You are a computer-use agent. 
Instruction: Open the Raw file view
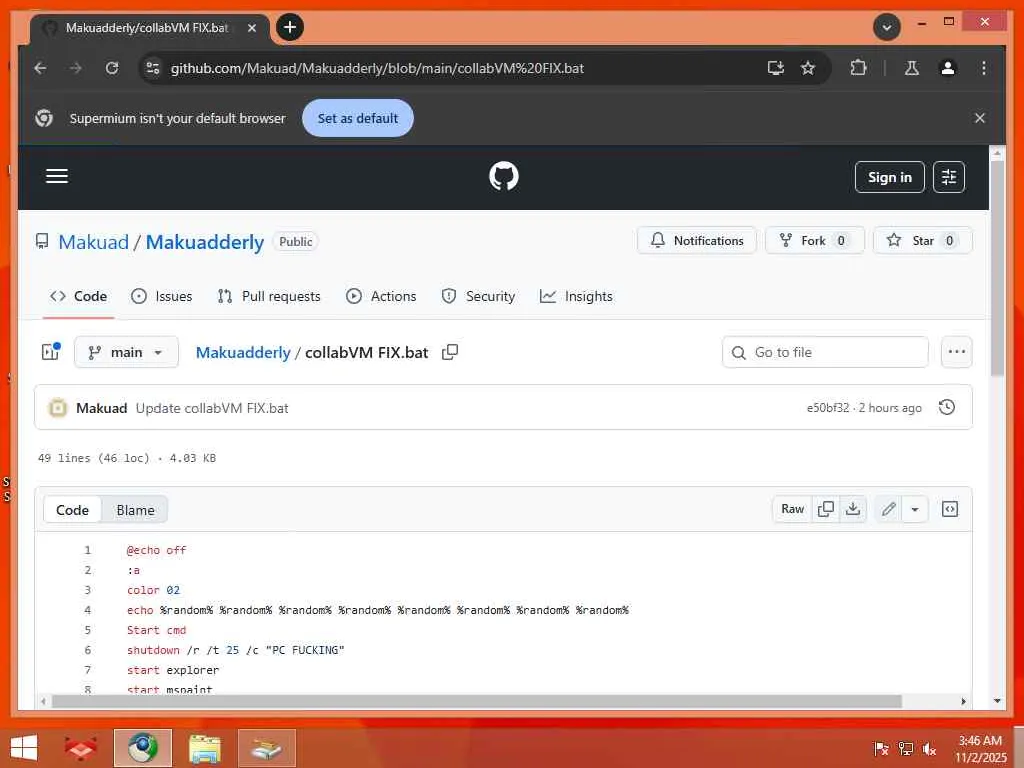pyautogui.click(x=793, y=509)
